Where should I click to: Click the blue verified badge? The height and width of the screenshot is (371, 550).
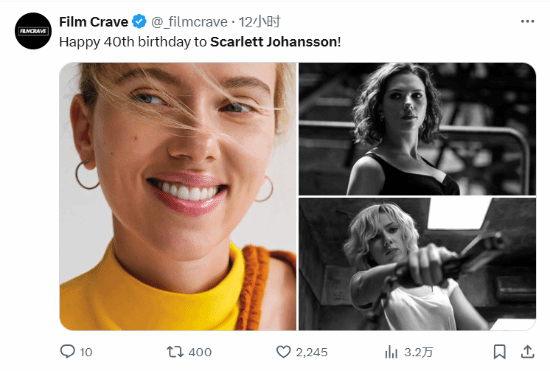139,22
